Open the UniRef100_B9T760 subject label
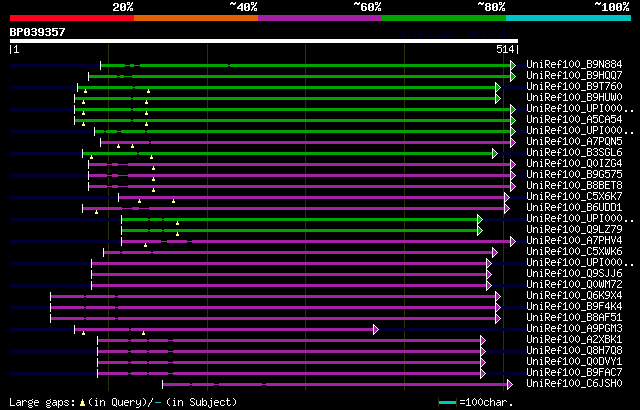The image size is (640, 410). [x=574, y=86]
